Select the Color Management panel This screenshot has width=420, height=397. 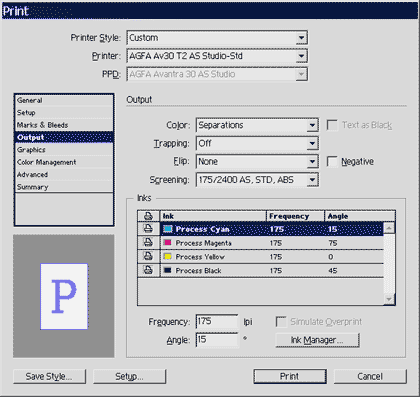[64, 162]
